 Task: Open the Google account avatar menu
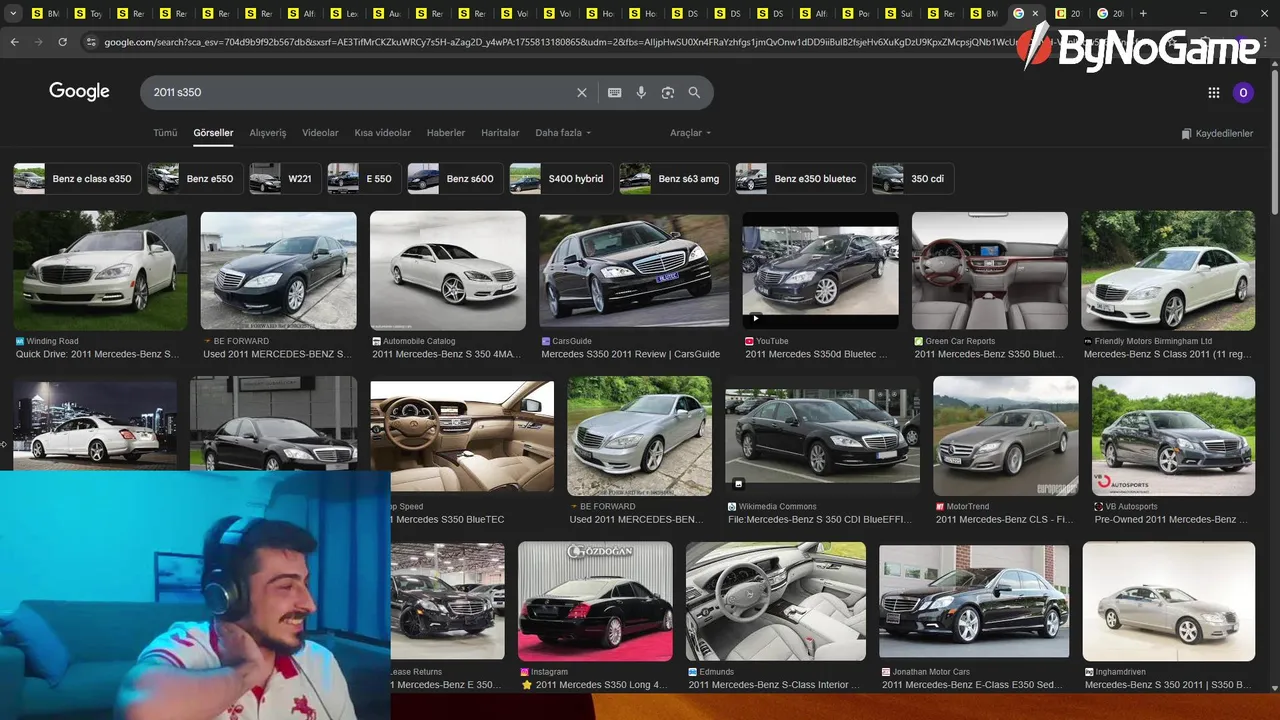pos(1243,92)
